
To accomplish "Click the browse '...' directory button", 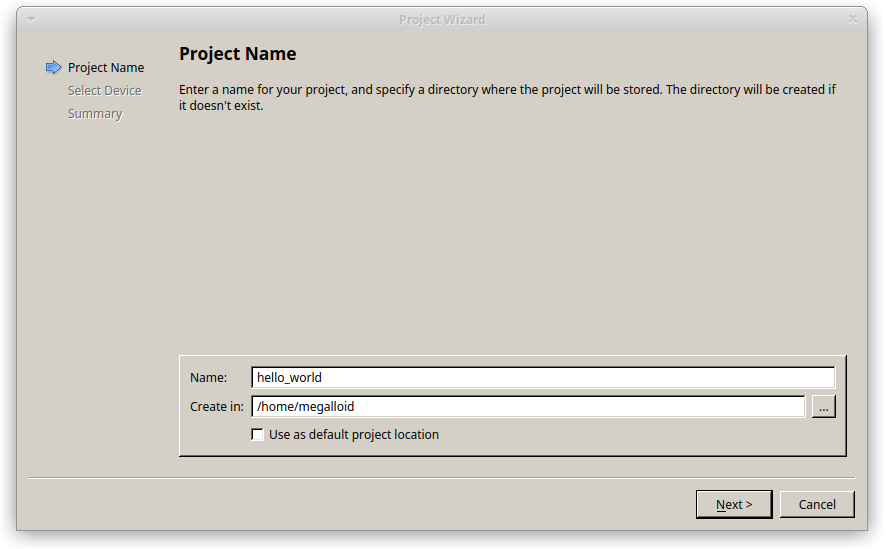I will pyautogui.click(x=823, y=407).
